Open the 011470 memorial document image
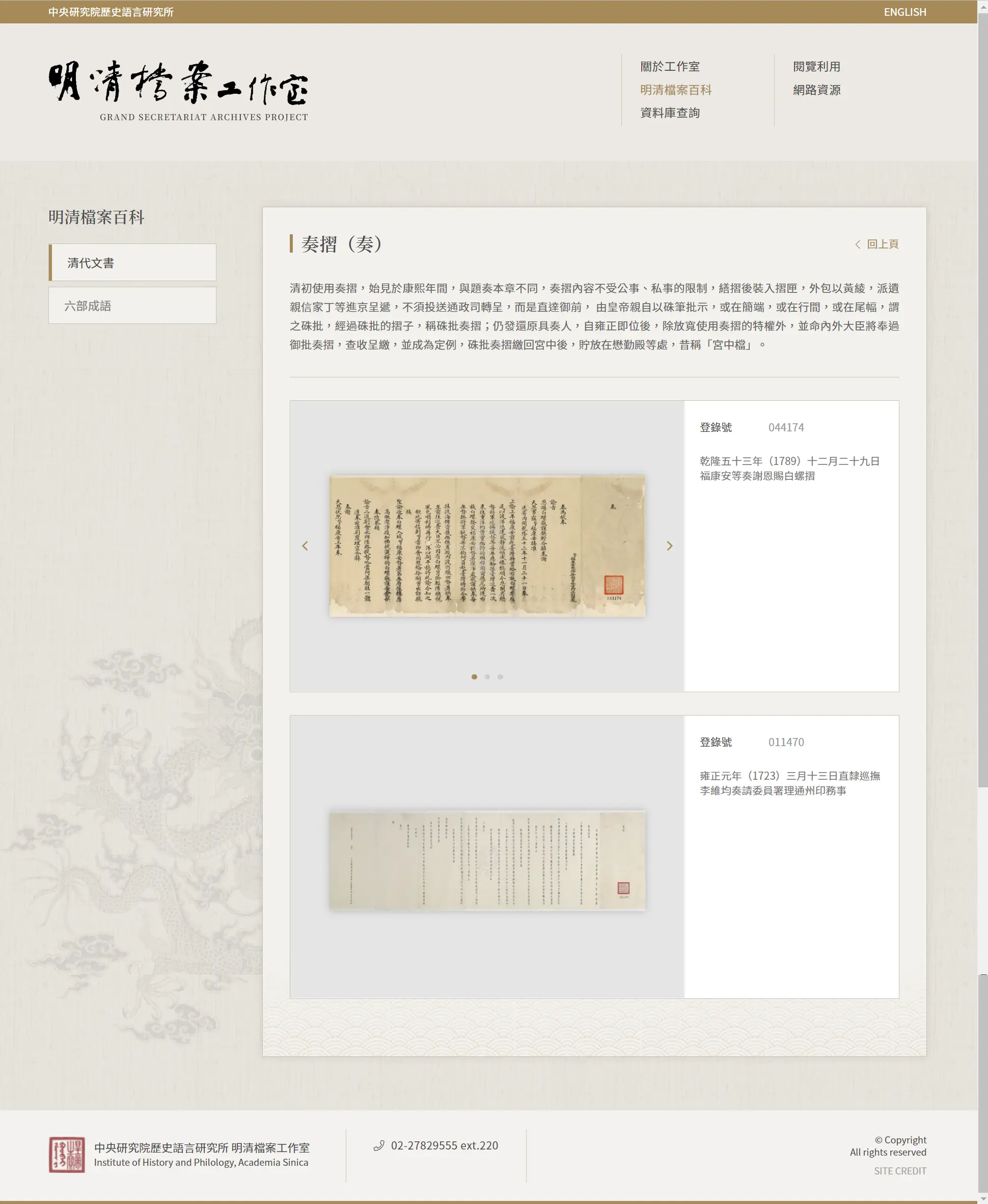988x1204 pixels. click(487, 860)
